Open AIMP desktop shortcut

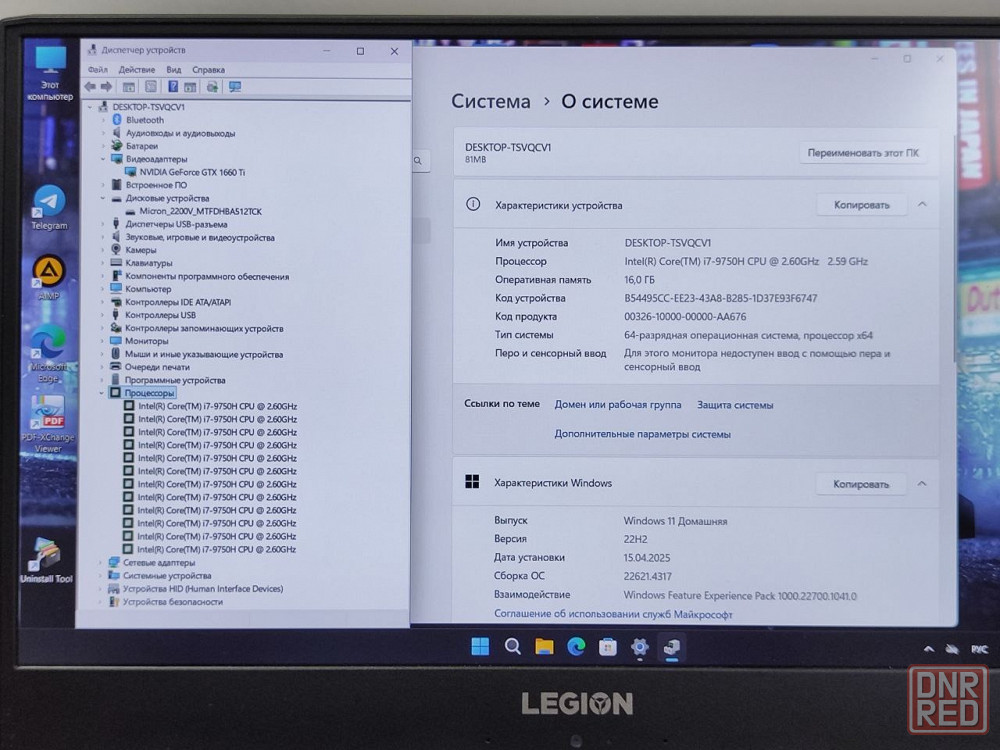click(x=48, y=277)
